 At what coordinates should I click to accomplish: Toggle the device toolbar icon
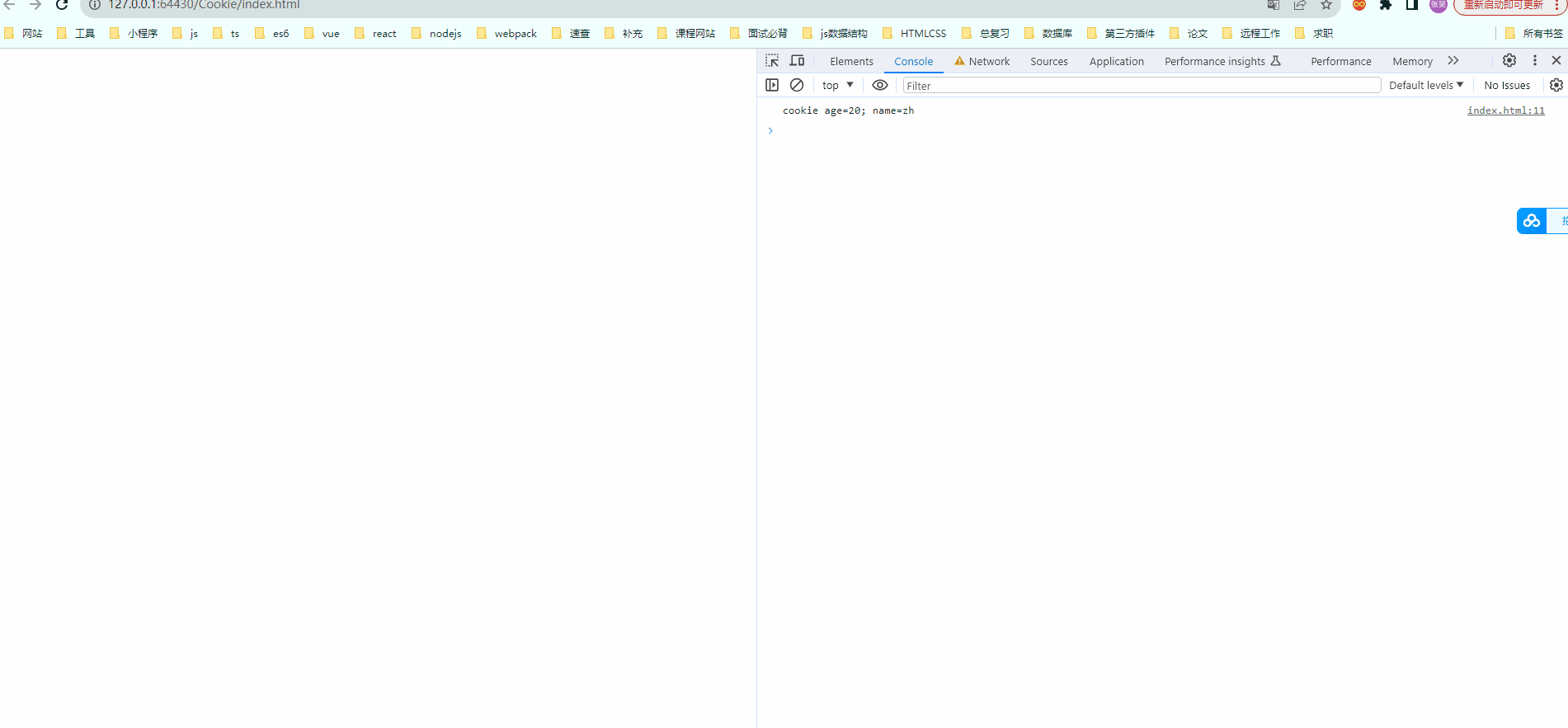click(797, 60)
